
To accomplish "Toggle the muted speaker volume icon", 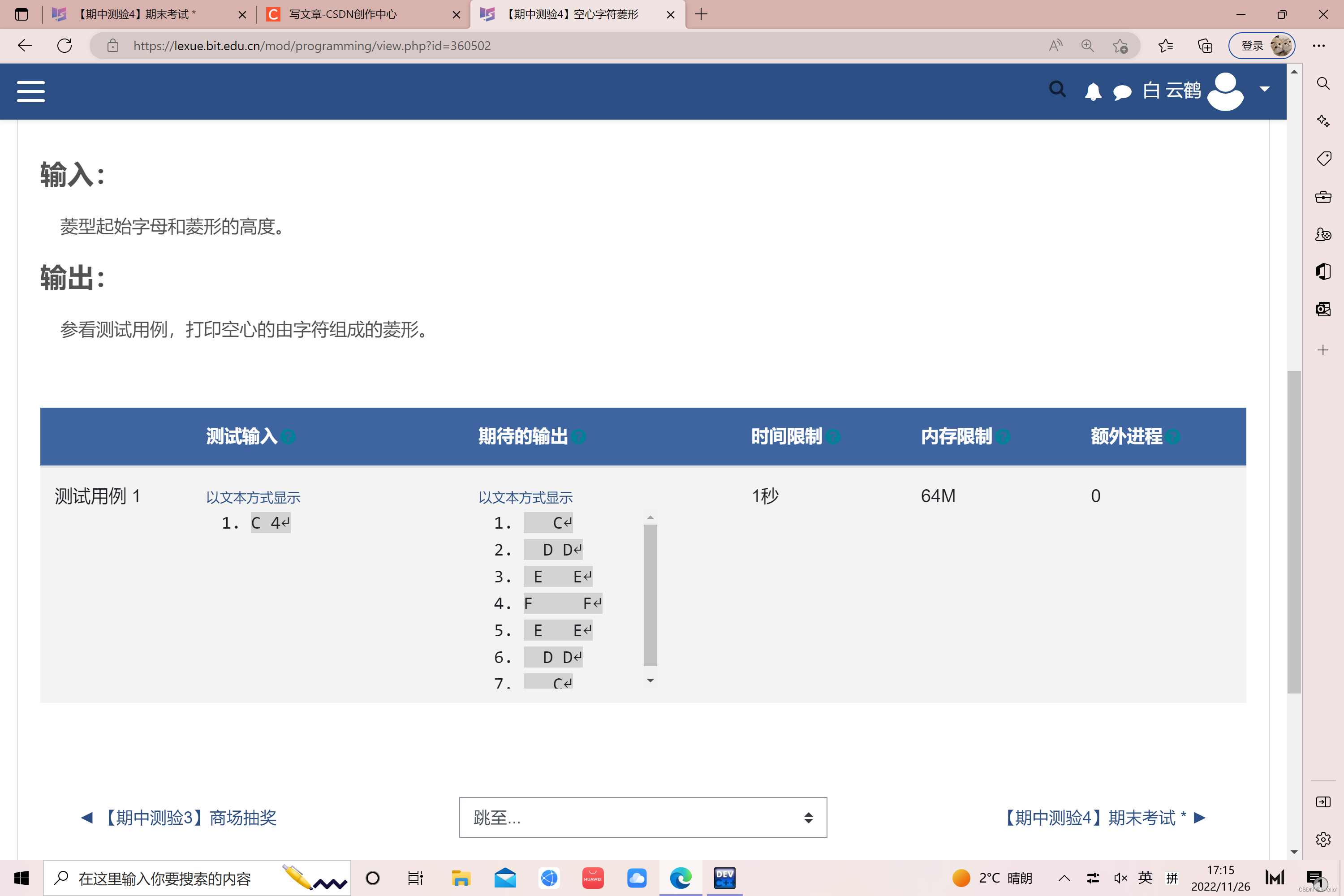I will pos(1120,878).
